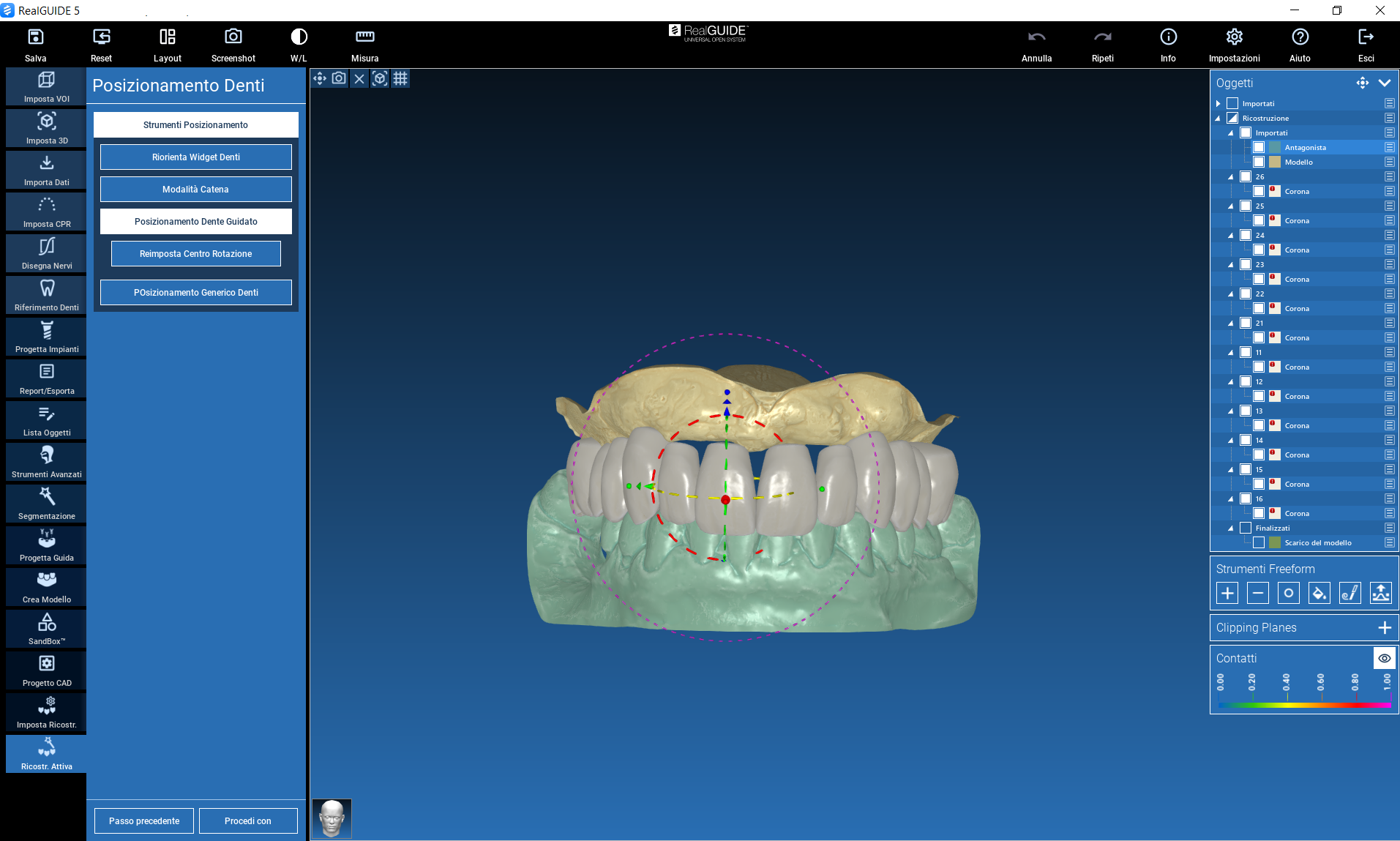This screenshot has width=1400, height=841.
Task: Toggle Contatti visibility eye icon
Action: [x=1384, y=658]
